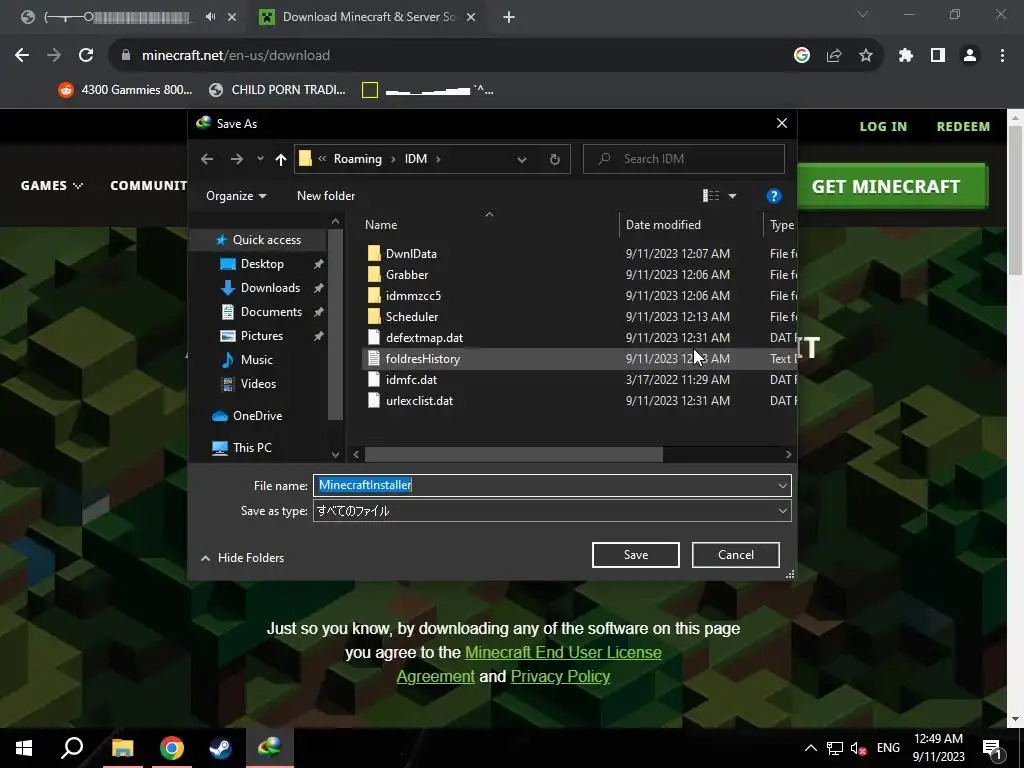1024x768 pixels.
Task: Click the Cancel button
Action: 735,554
